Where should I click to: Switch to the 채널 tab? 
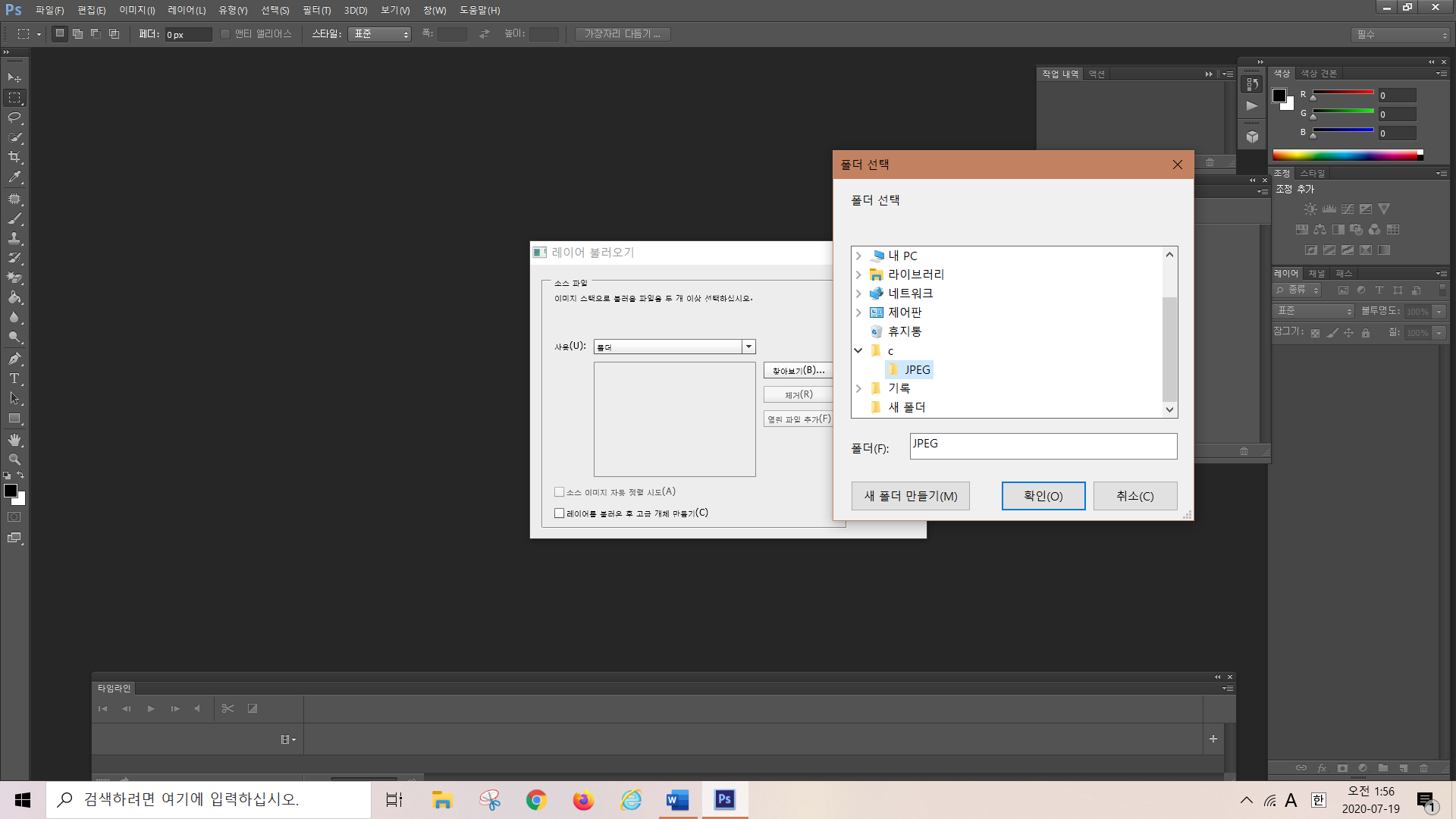tap(1316, 273)
